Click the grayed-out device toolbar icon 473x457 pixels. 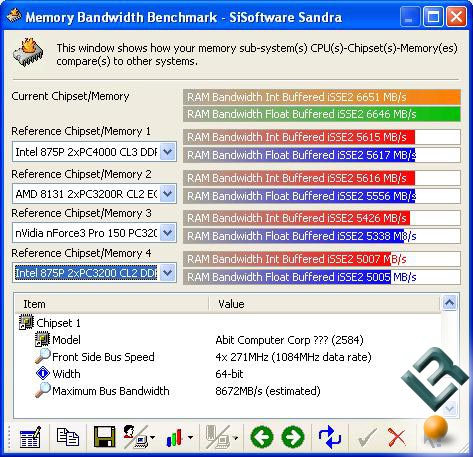[218, 437]
